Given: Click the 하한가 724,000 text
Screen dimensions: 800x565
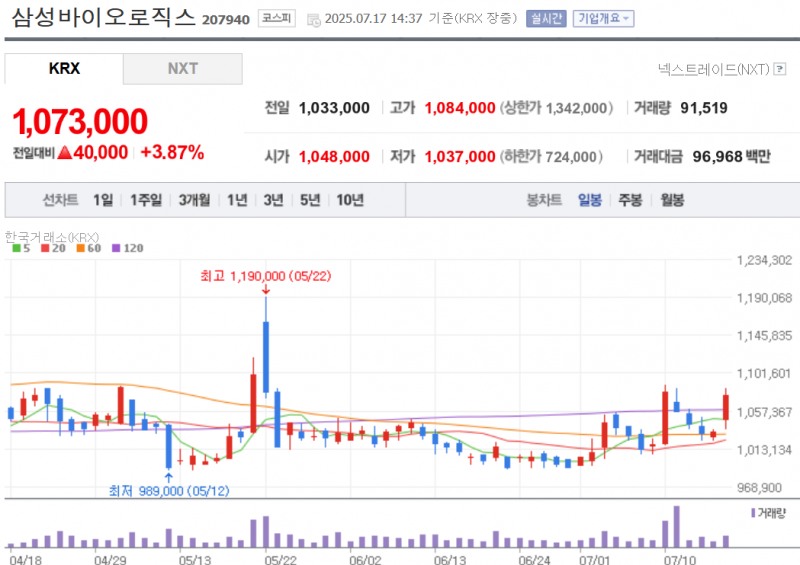Looking at the screenshot, I should click(x=551, y=157).
